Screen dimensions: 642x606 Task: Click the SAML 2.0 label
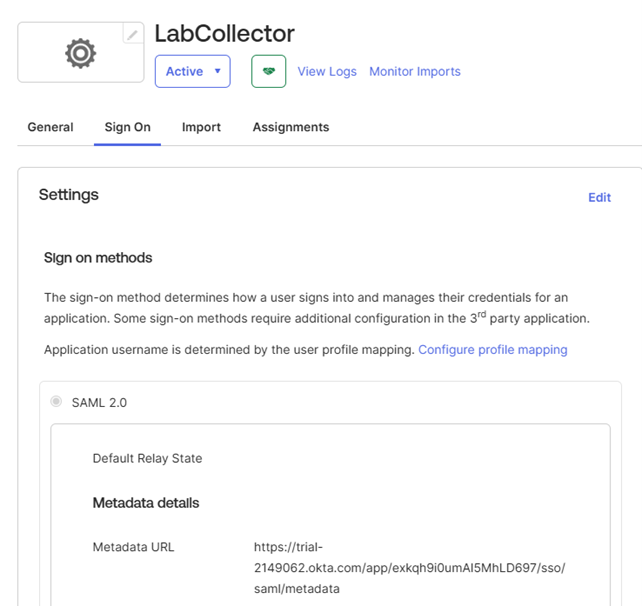tap(99, 403)
